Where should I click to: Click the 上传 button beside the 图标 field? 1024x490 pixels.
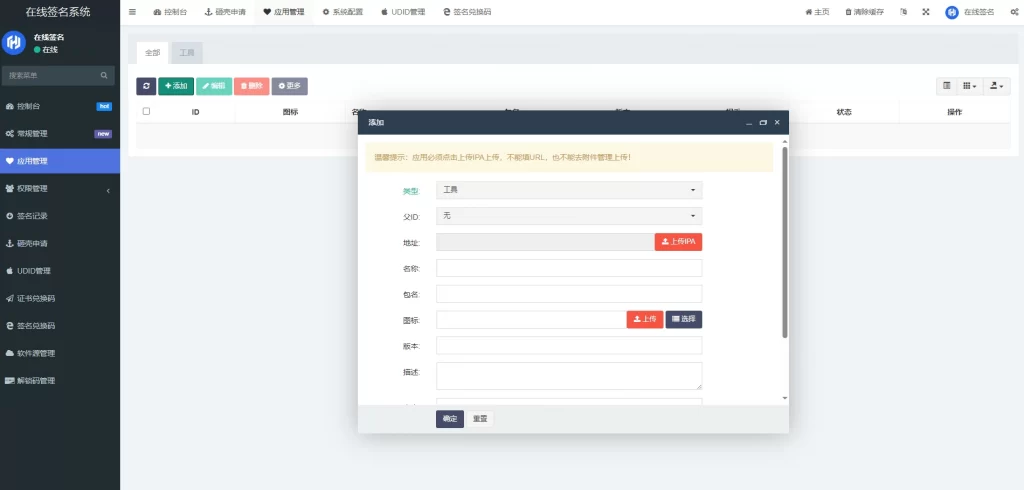click(x=645, y=319)
